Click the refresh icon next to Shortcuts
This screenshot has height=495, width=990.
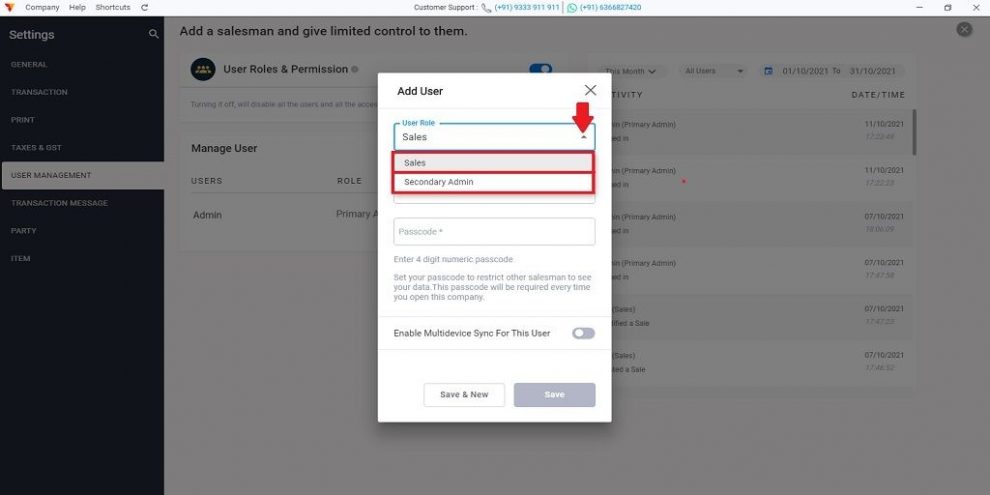point(145,8)
